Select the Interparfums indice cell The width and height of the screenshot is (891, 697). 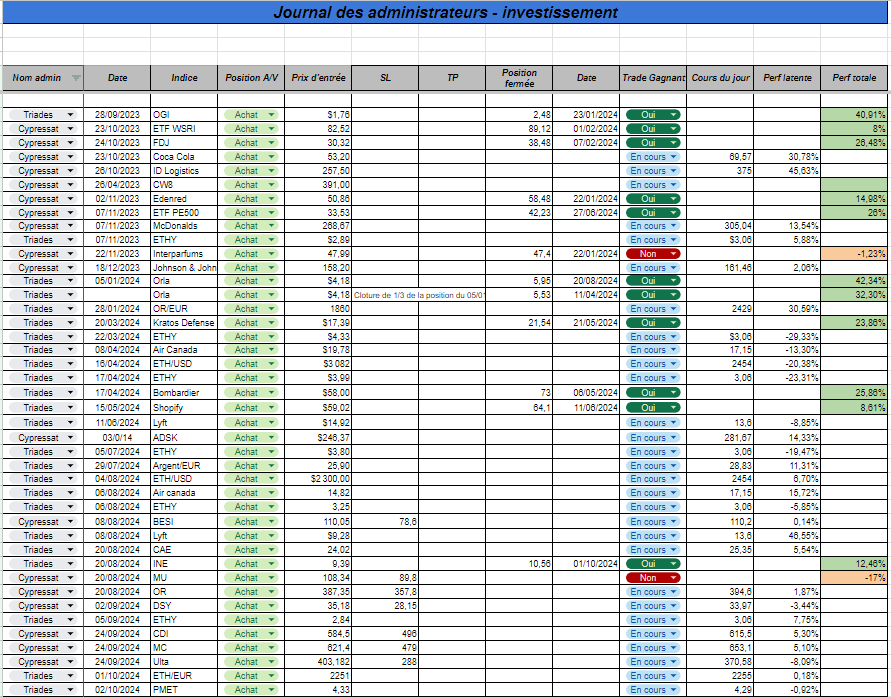point(184,254)
